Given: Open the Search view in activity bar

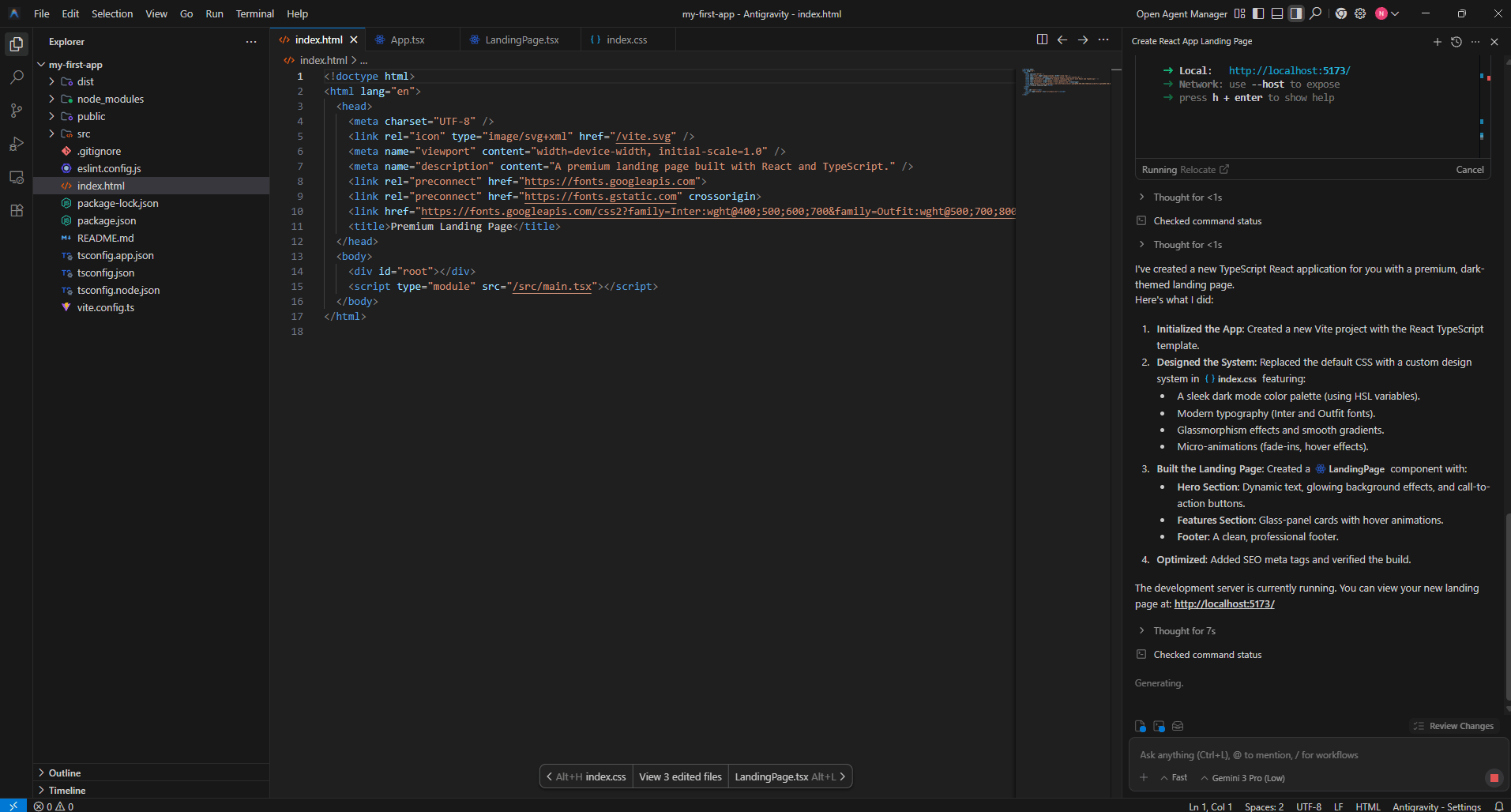Looking at the screenshot, I should (x=17, y=77).
